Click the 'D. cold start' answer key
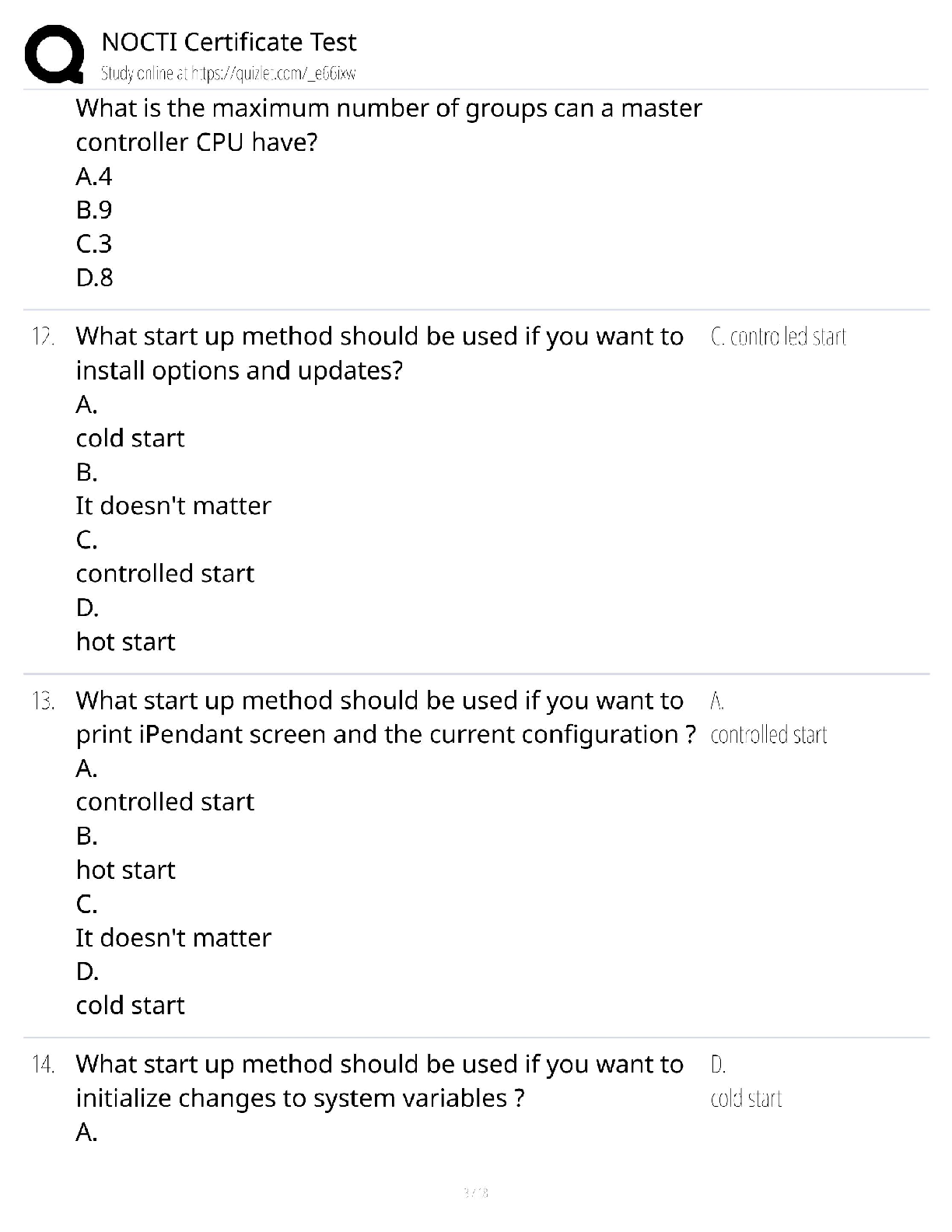Image resolution: width=952 pixels, height=1232 pixels. [x=746, y=1098]
